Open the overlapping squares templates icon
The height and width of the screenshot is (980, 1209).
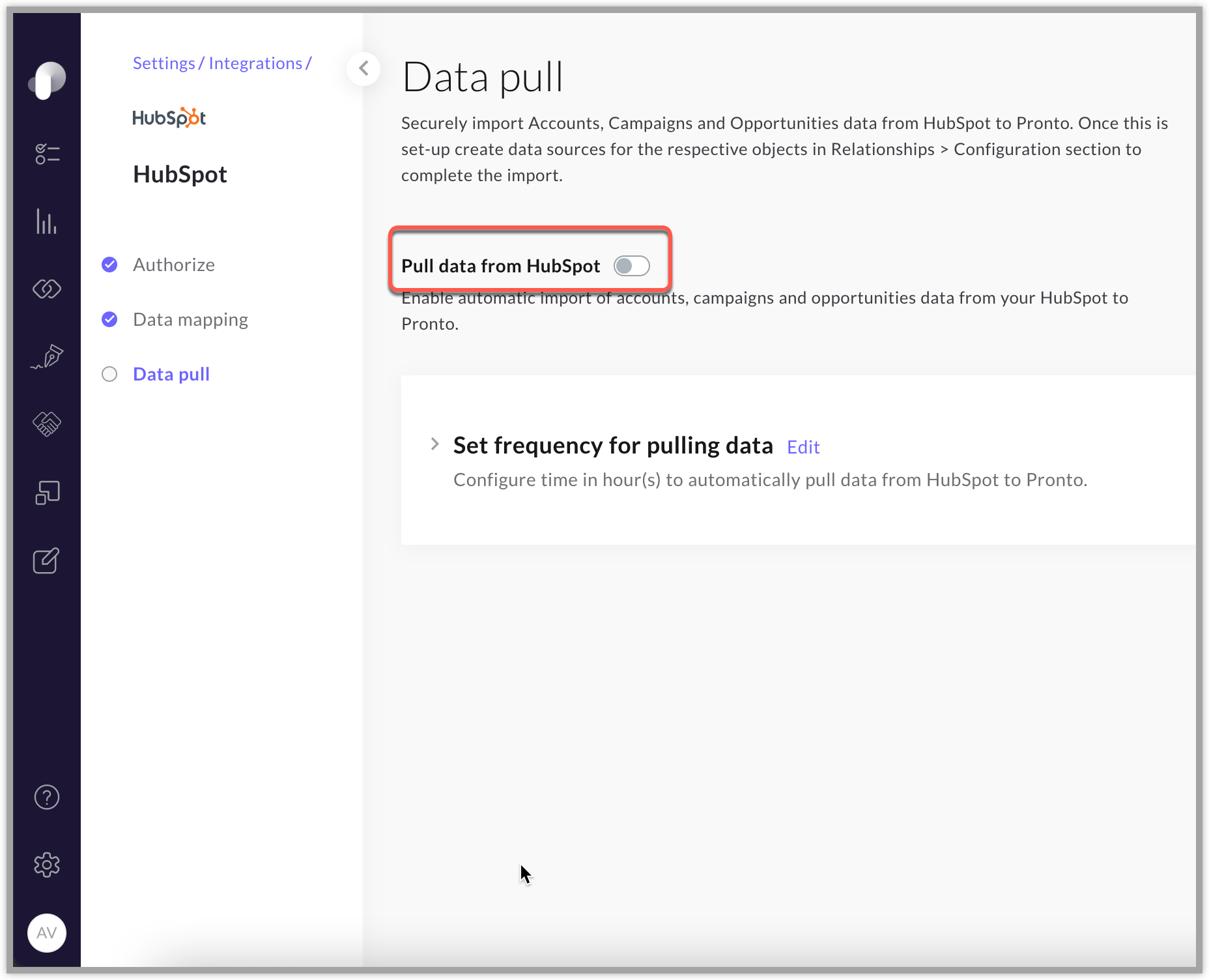click(47, 493)
